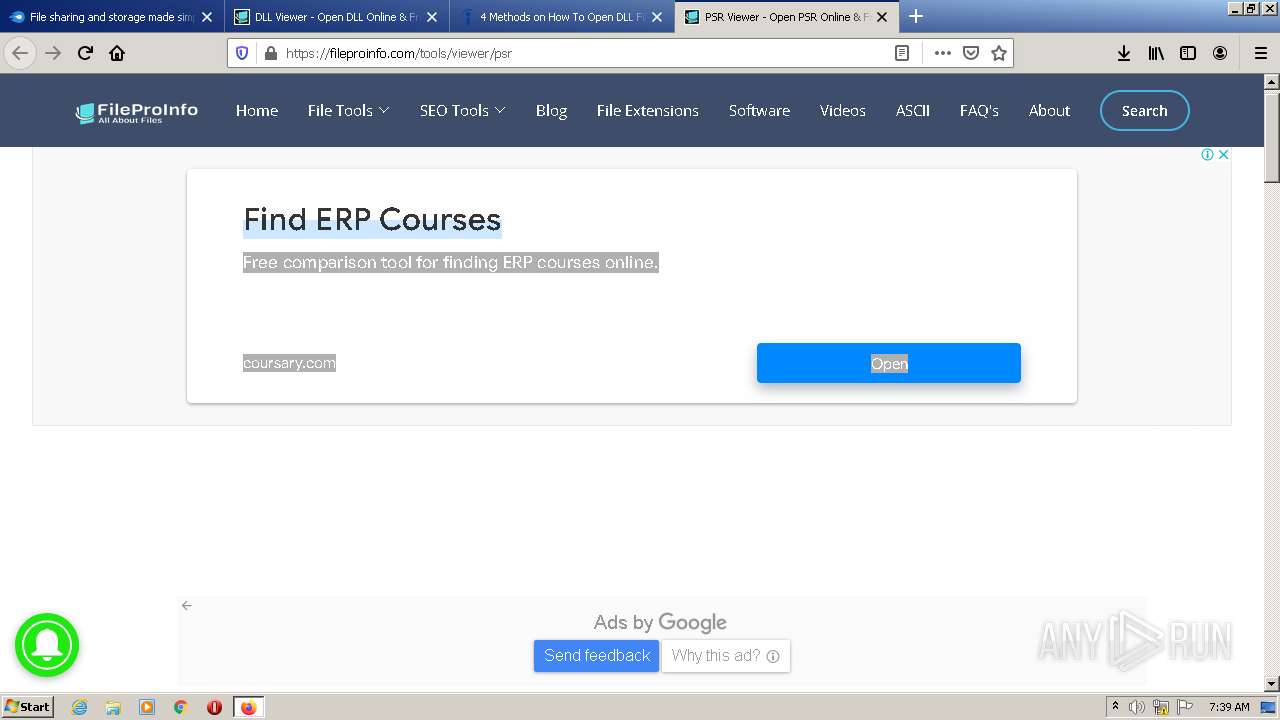
Task: Open the Software nav link
Action: click(x=759, y=110)
